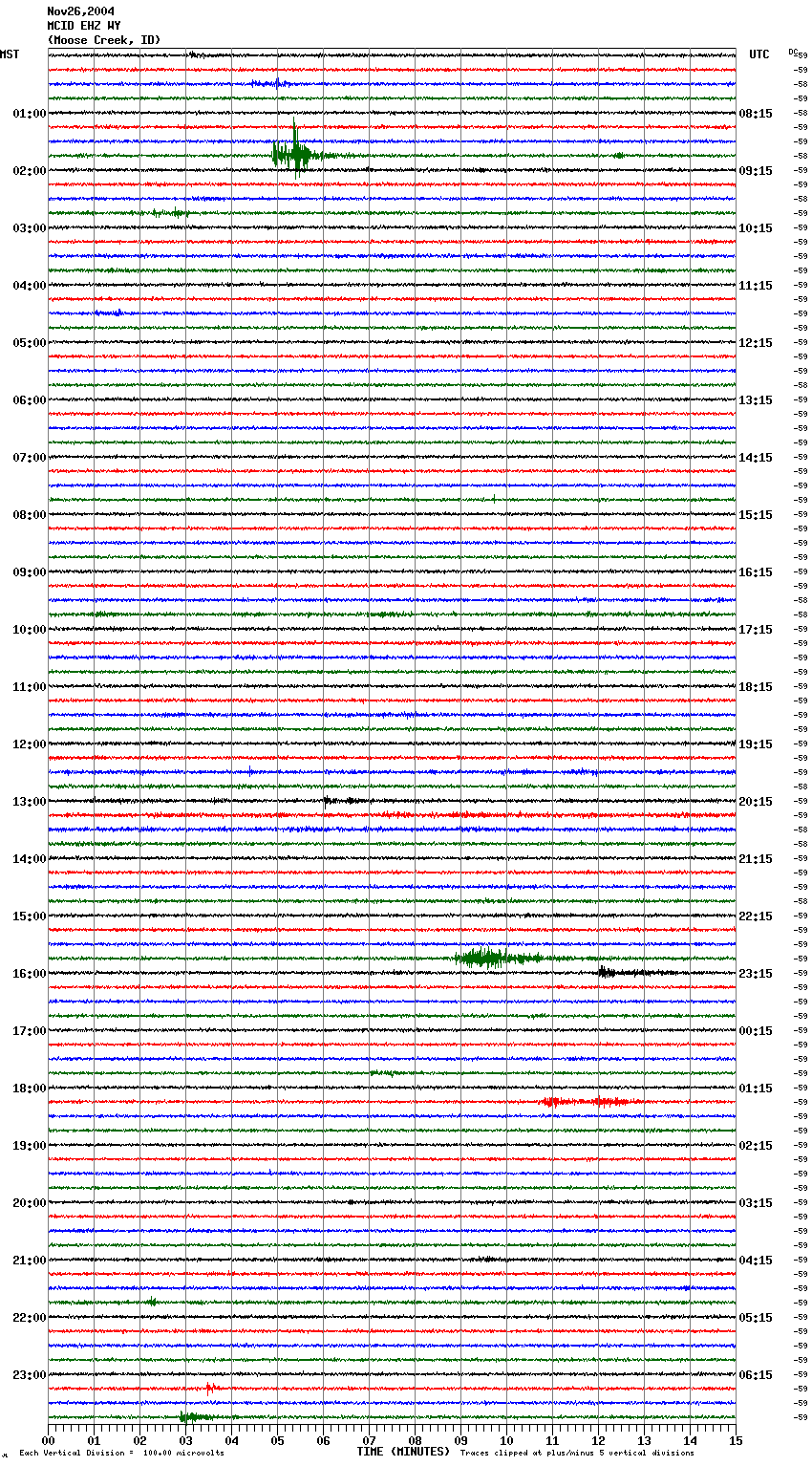Select the '07:00' MST time label
Screen dimensions: 812x1466
[30, 458]
